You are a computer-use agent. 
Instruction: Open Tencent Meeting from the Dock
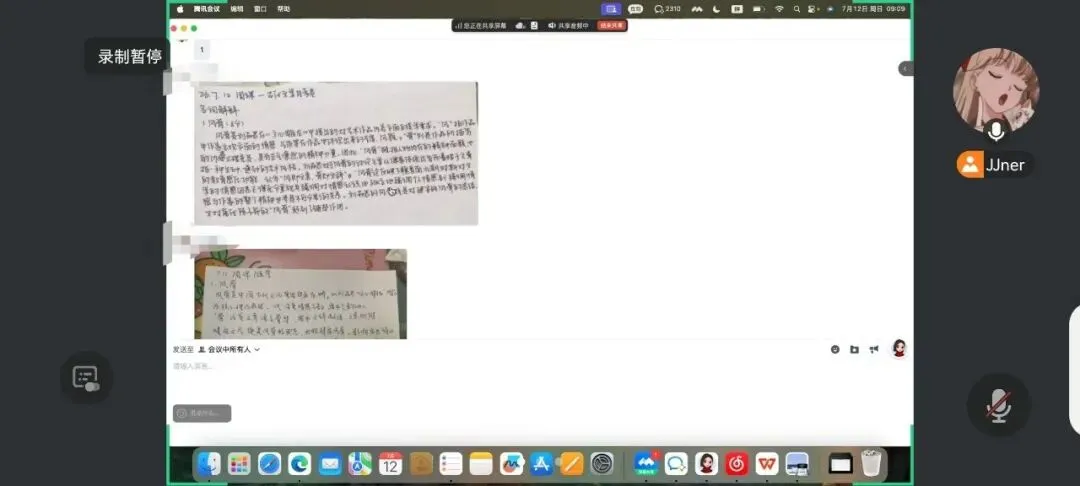tap(646, 464)
